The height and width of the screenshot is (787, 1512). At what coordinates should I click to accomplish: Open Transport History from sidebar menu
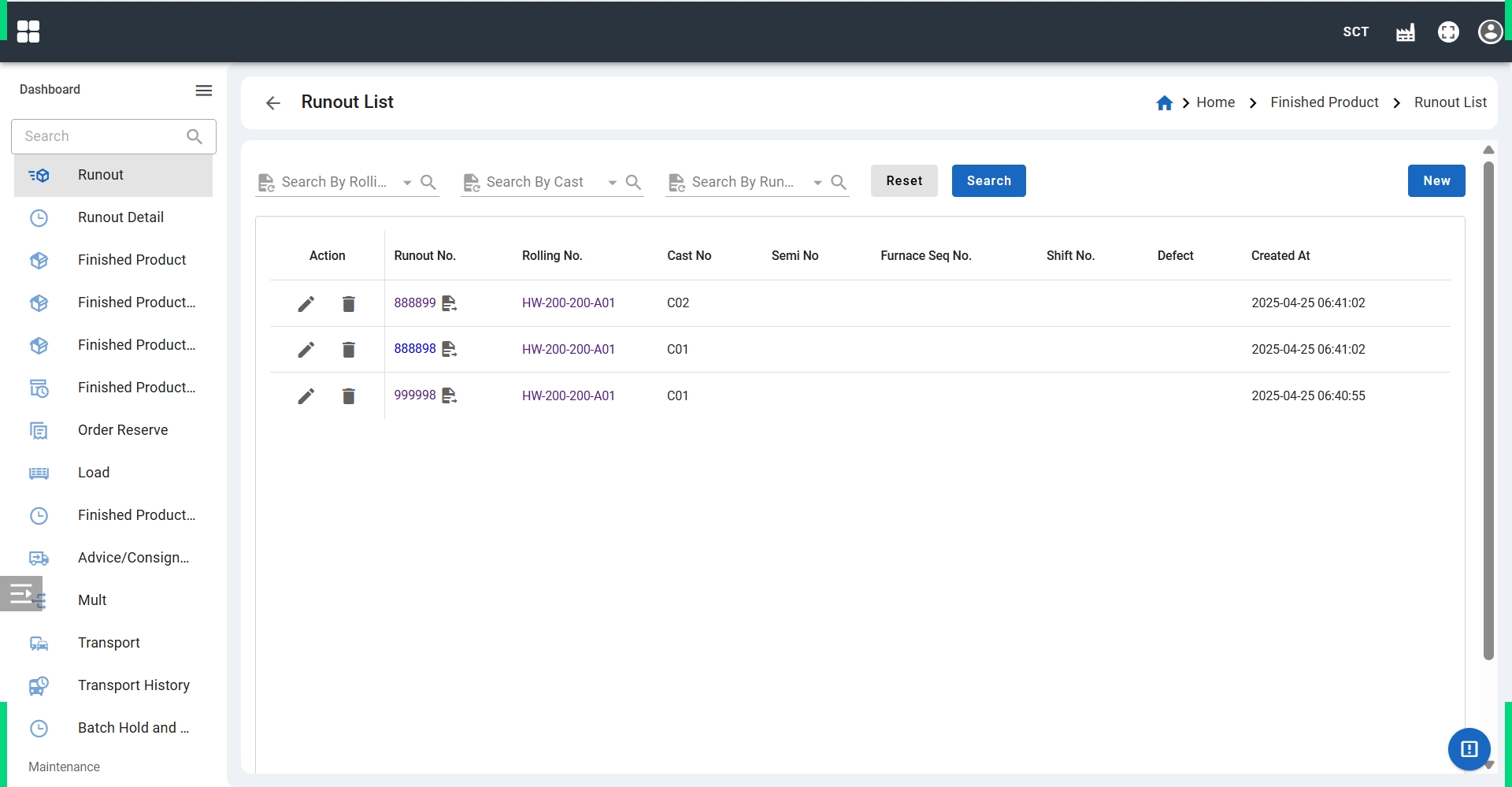click(x=134, y=685)
